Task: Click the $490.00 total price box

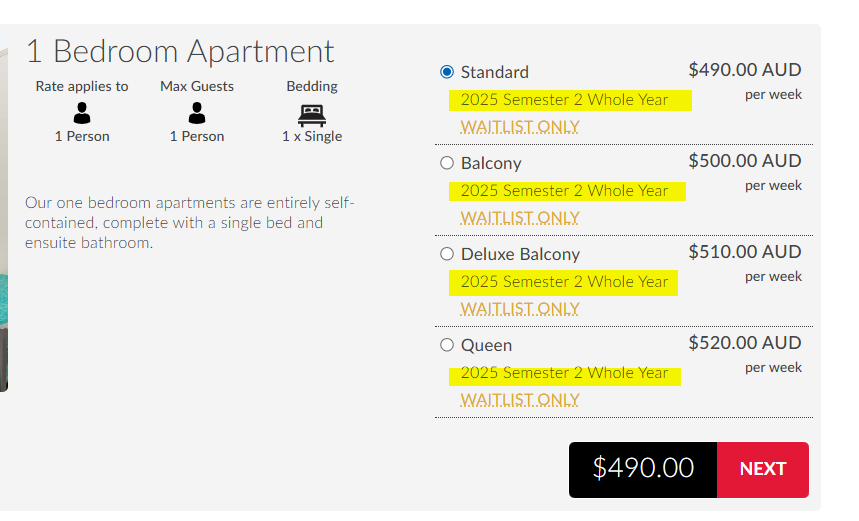Action: click(643, 469)
